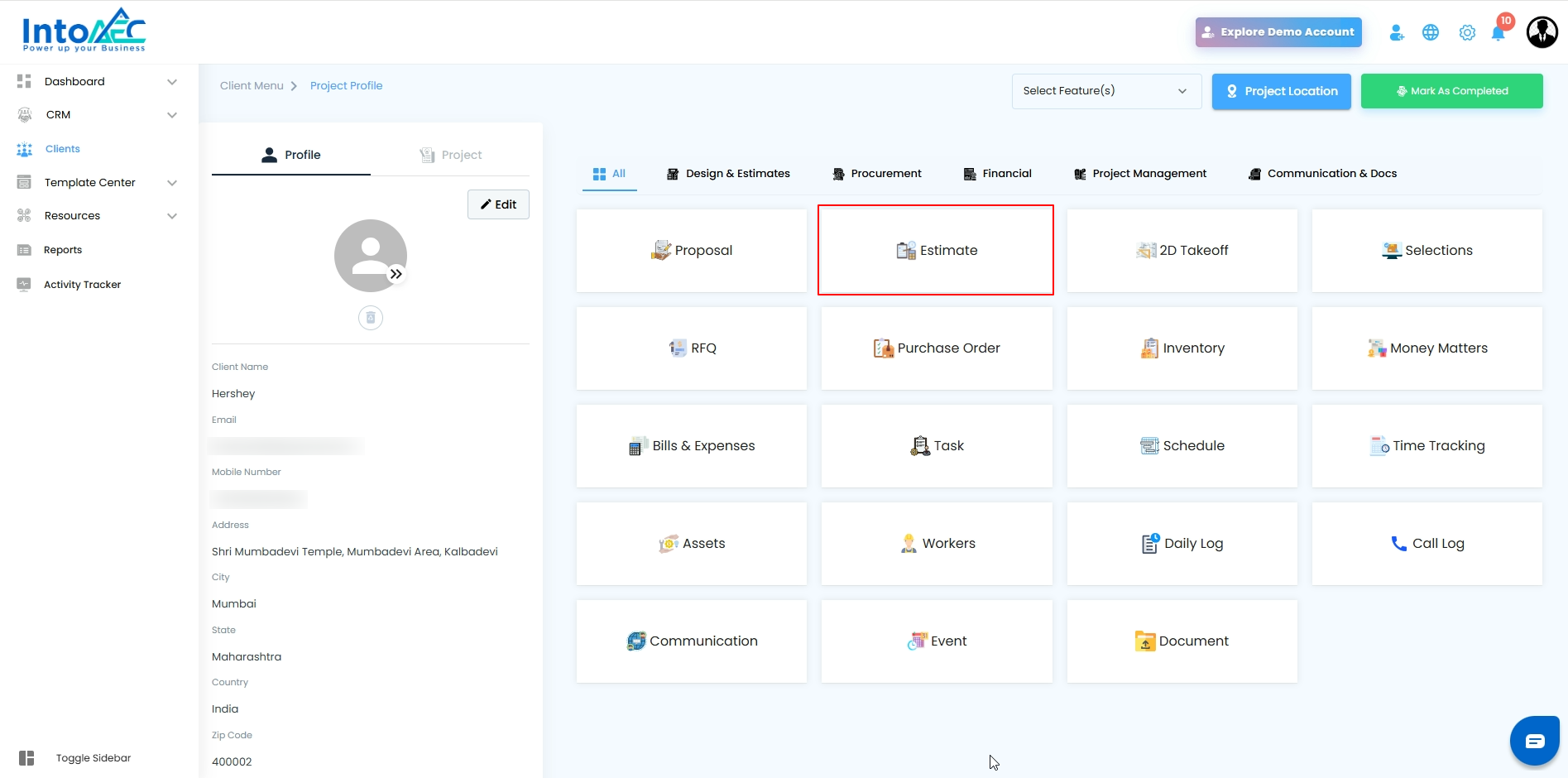Click the globe language icon
This screenshot has height=778, width=1568.
[x=1431, y=32]
